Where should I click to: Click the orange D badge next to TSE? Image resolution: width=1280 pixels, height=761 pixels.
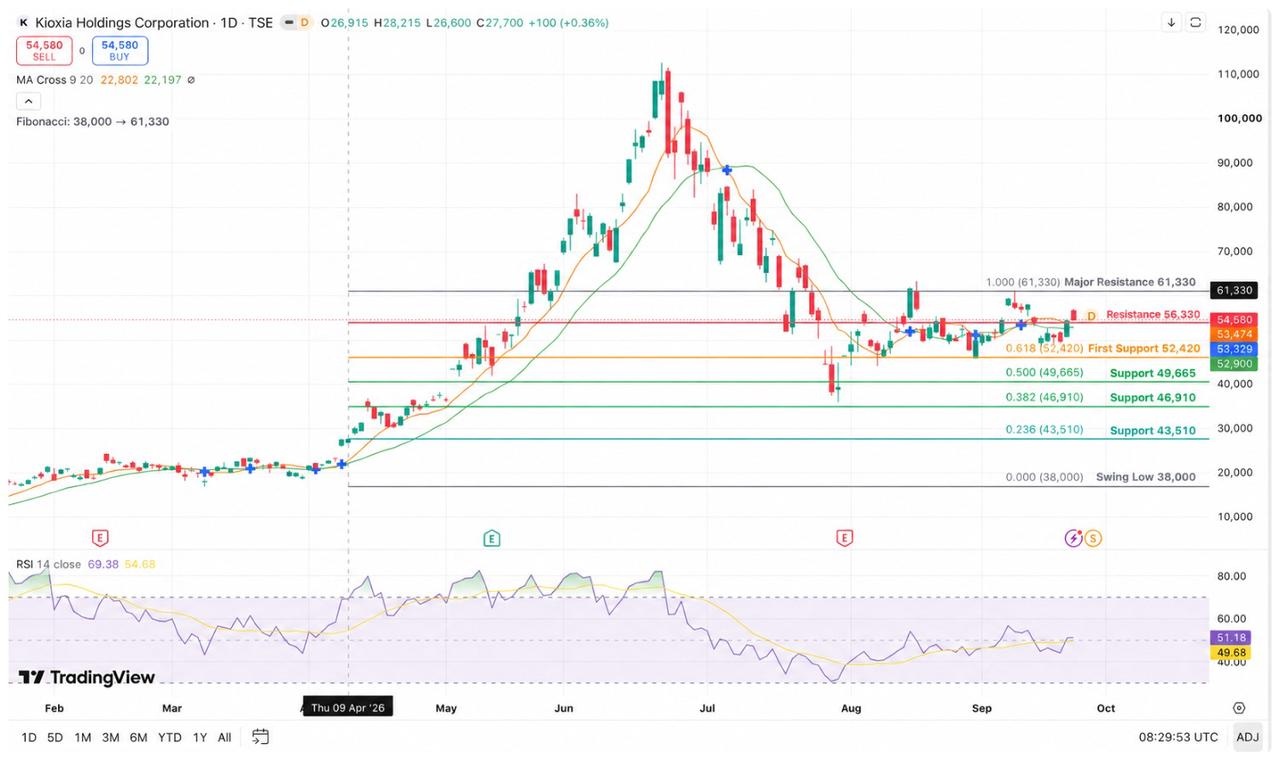click(x=304, y=22)
